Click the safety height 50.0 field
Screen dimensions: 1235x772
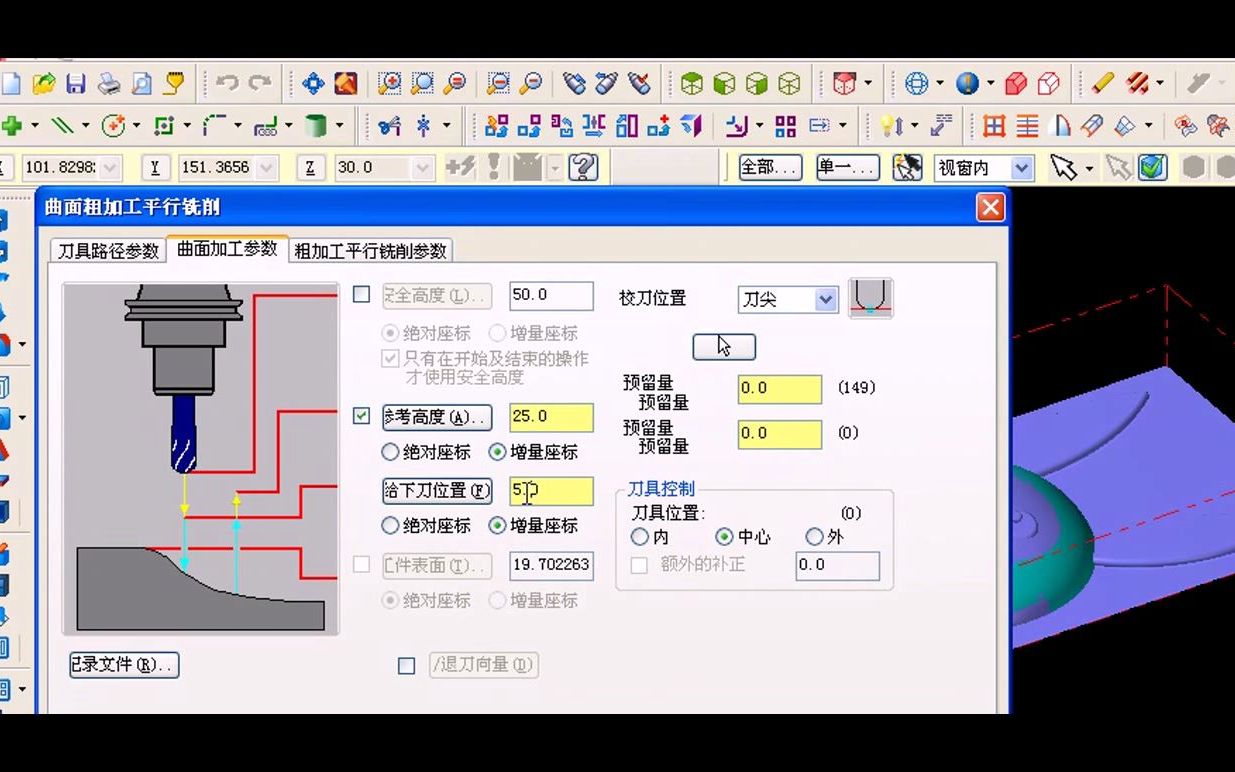551,295
